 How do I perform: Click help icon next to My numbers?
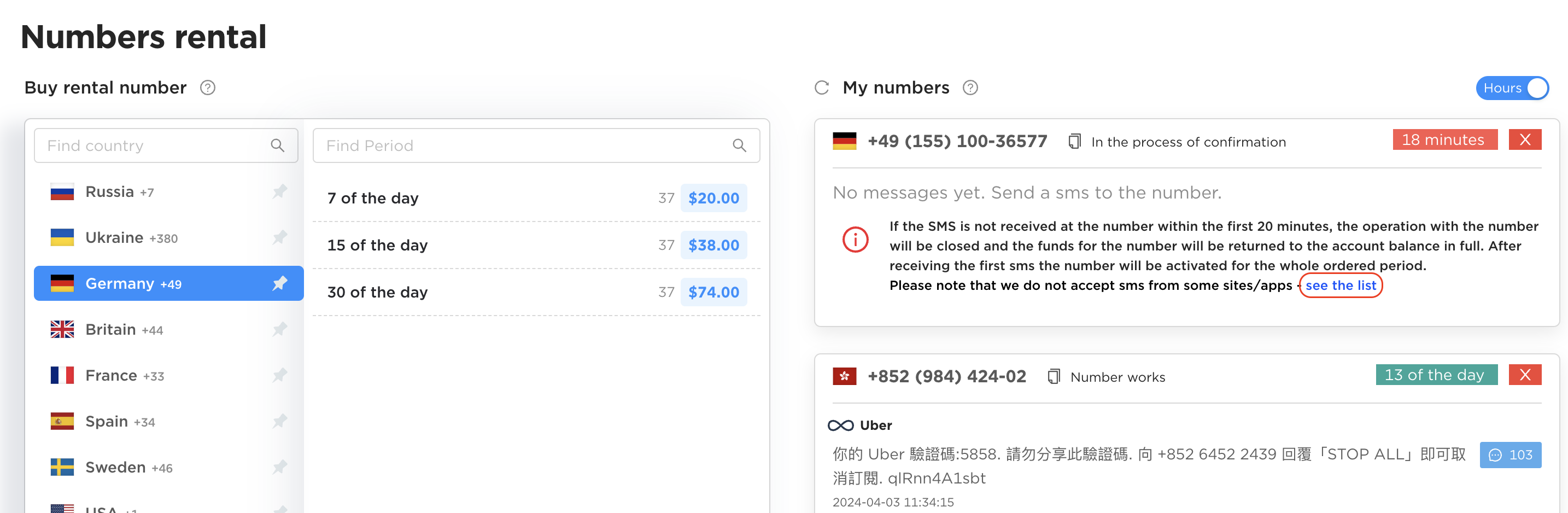(970, 88)
